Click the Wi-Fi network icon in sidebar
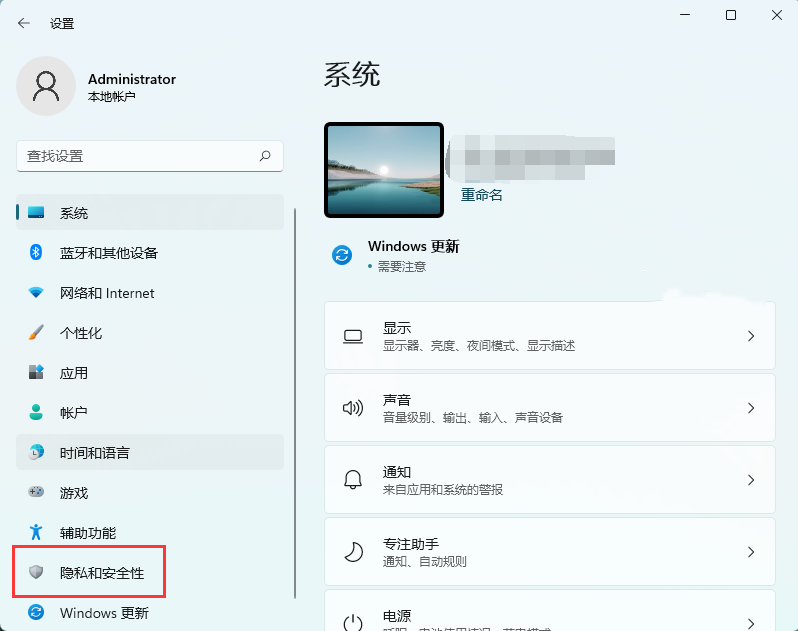 pos(36,293)
